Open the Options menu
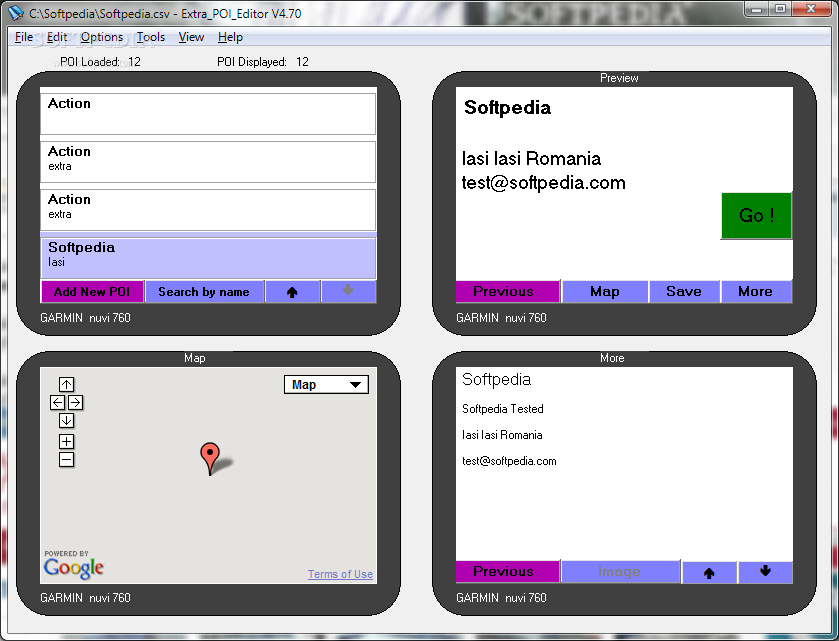The height and width of the screenshot is (641, 839). [102, 37]
